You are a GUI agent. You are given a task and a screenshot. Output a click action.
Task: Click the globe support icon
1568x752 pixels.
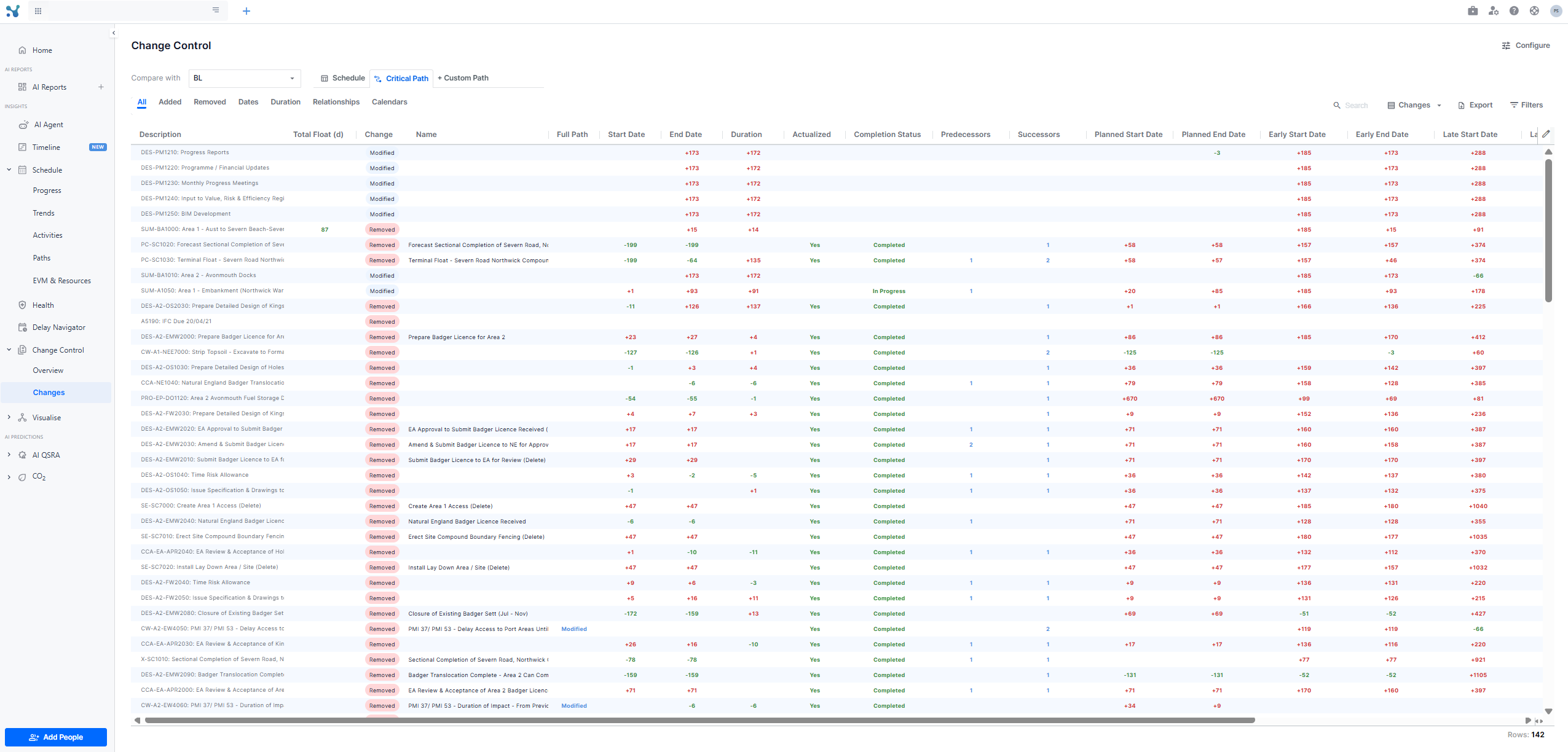[x=1534, y=10]
